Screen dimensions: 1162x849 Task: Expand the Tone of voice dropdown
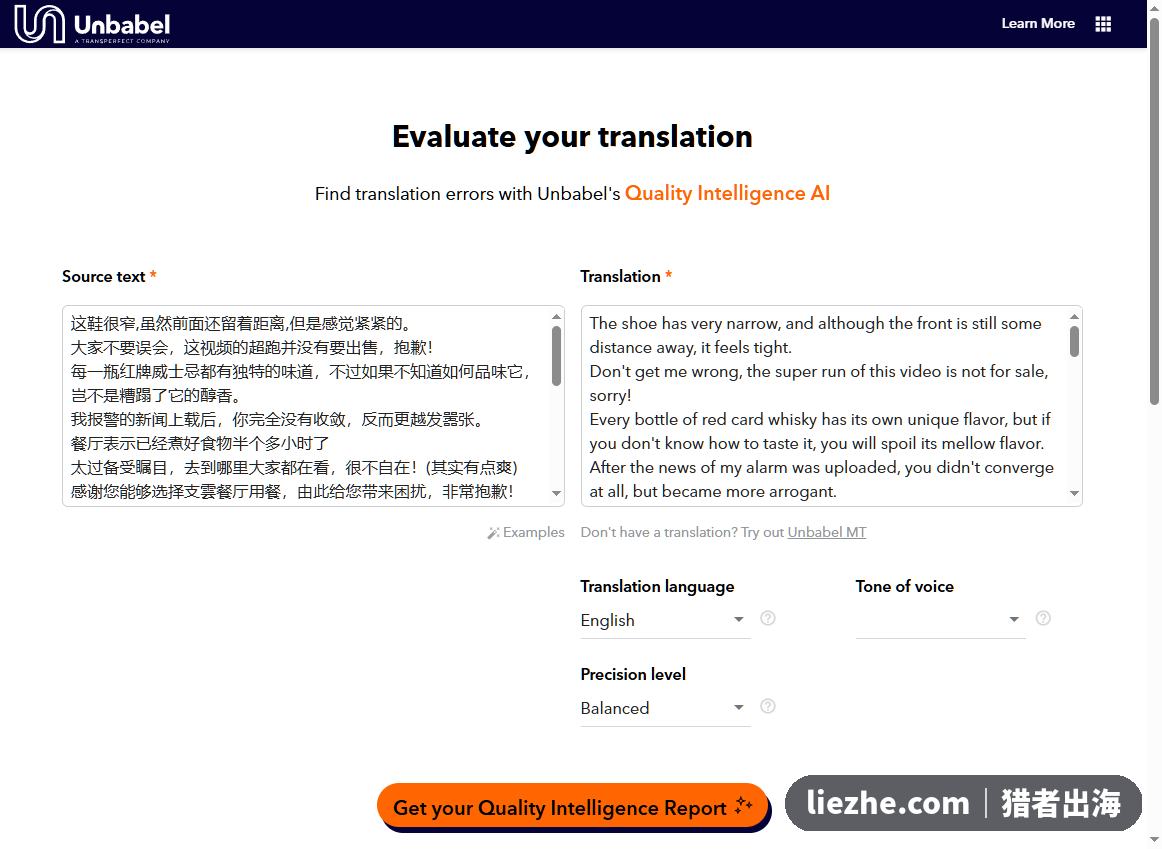tap(940, 621)
